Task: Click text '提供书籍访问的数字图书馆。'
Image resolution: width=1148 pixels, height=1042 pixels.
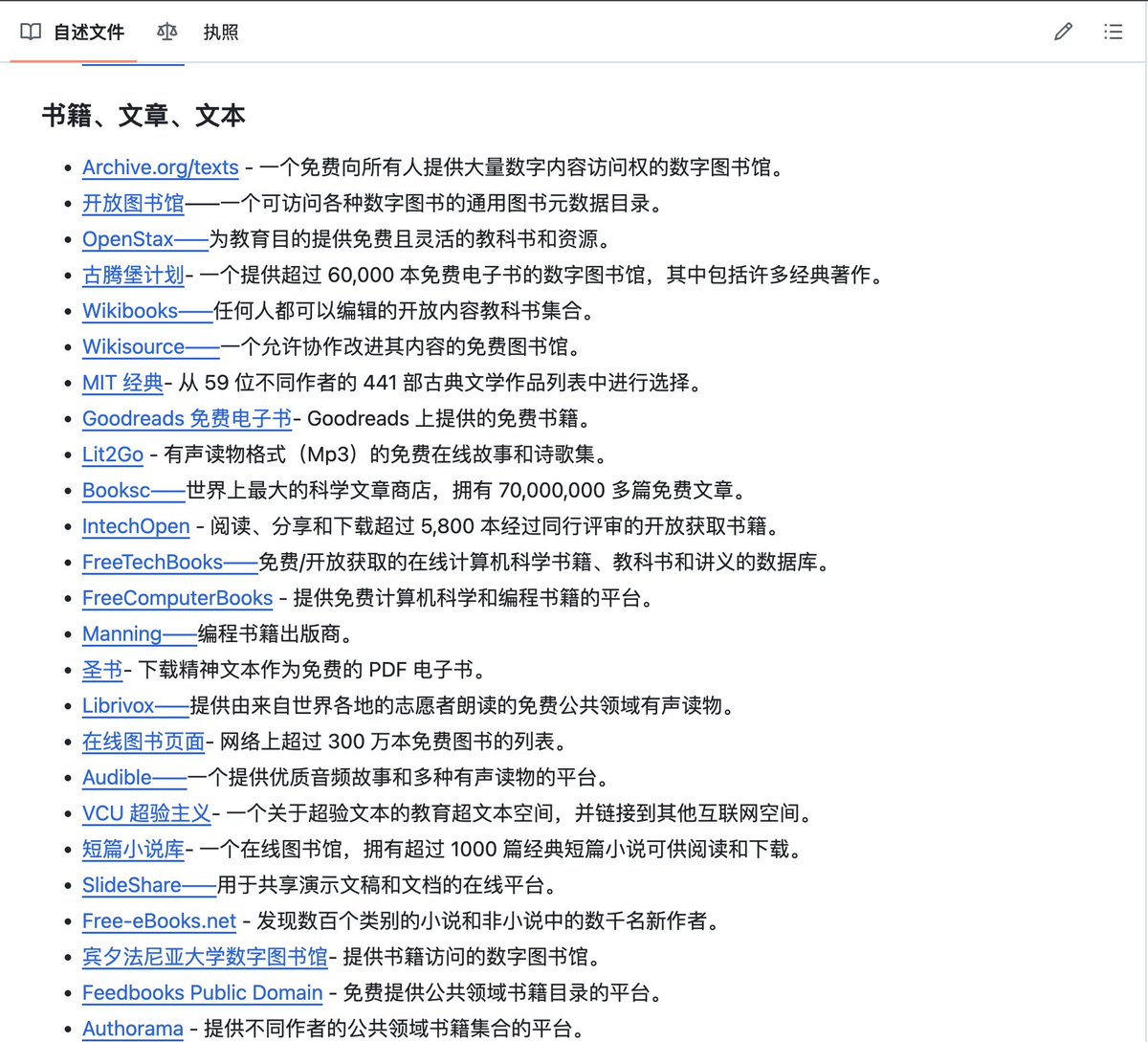Action: pos(473,957)
